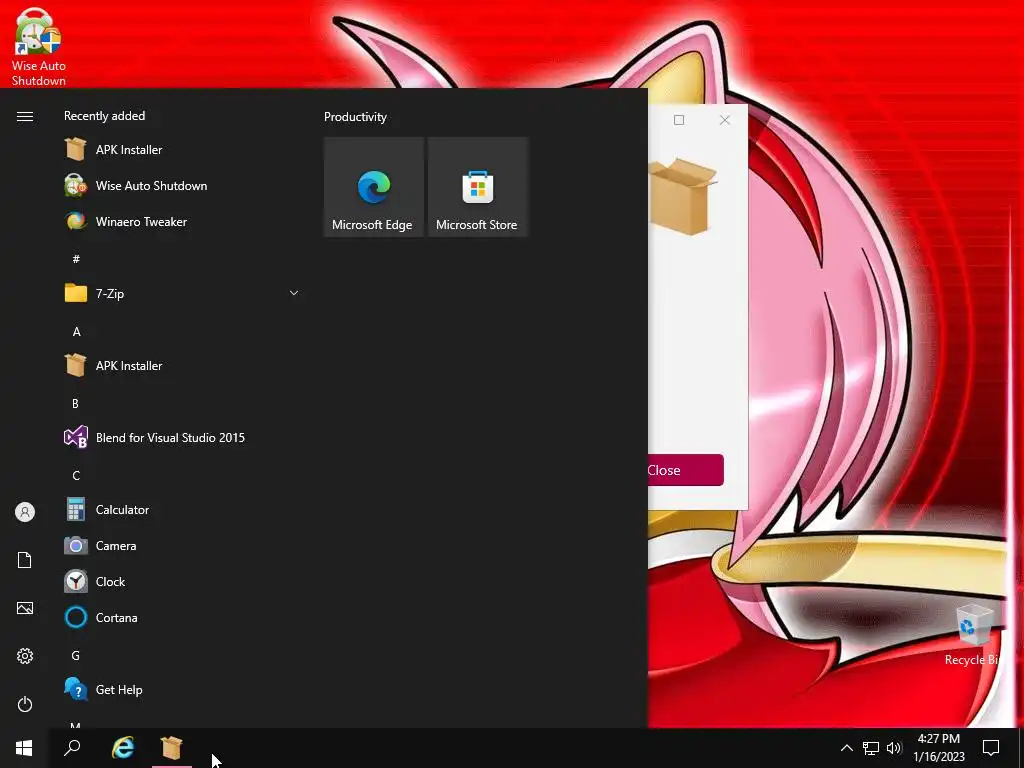Open Documents from the Start sidebar
1024x768 pixels.
tap(25, 560)
